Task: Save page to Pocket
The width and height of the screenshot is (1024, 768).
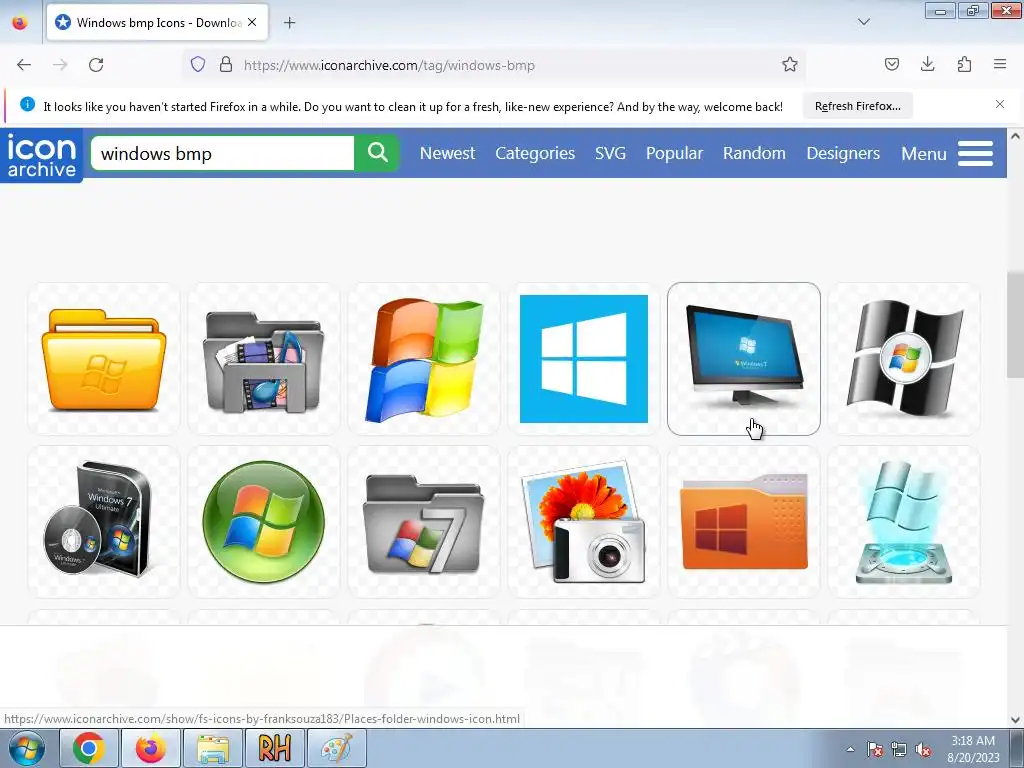Action: 891,64
